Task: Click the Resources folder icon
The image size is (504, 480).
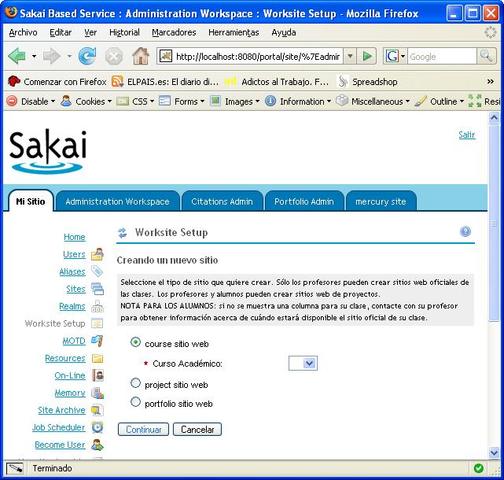Action: pos(97,358)
